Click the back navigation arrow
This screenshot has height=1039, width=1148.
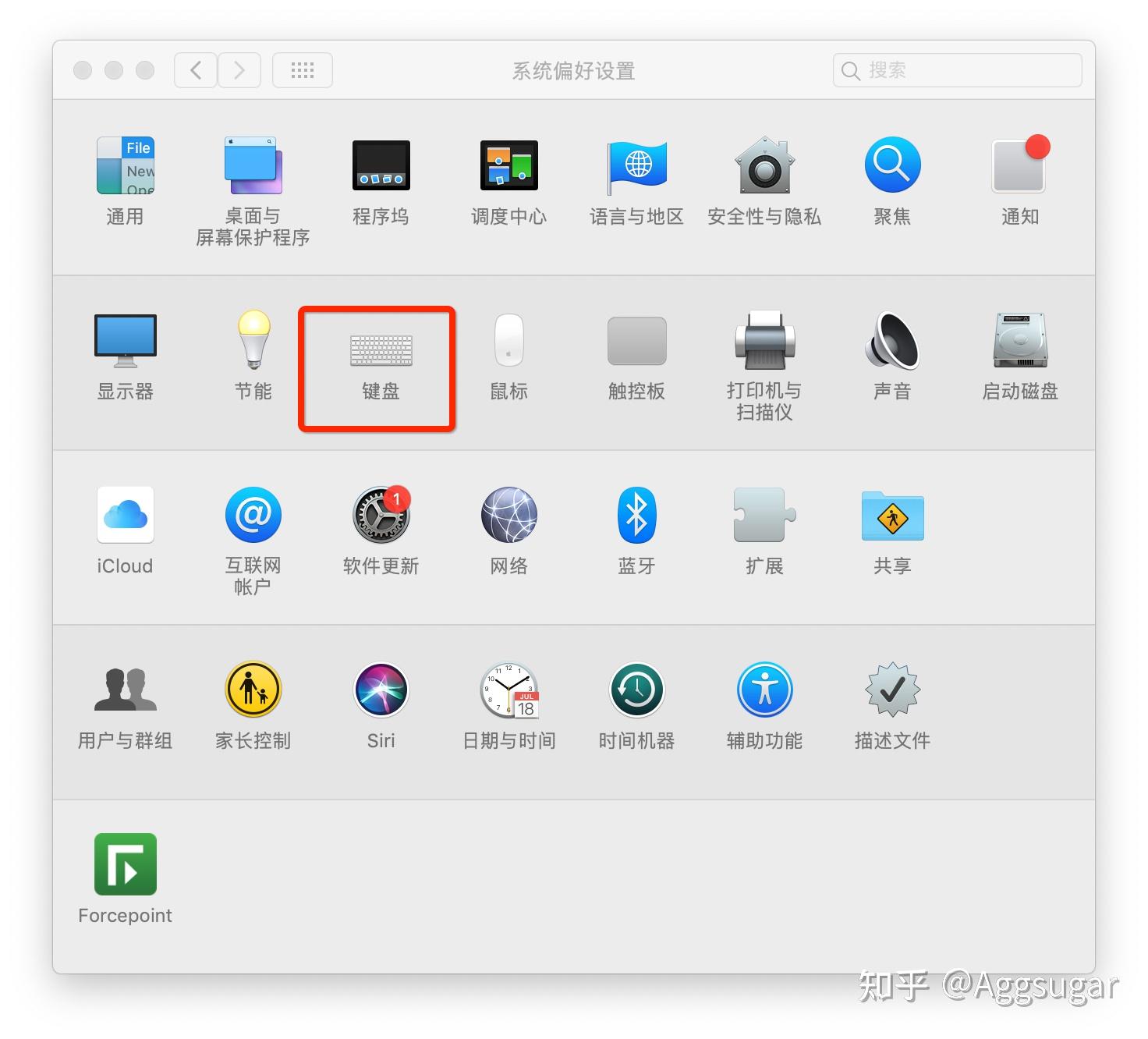(x=195, y=69)
